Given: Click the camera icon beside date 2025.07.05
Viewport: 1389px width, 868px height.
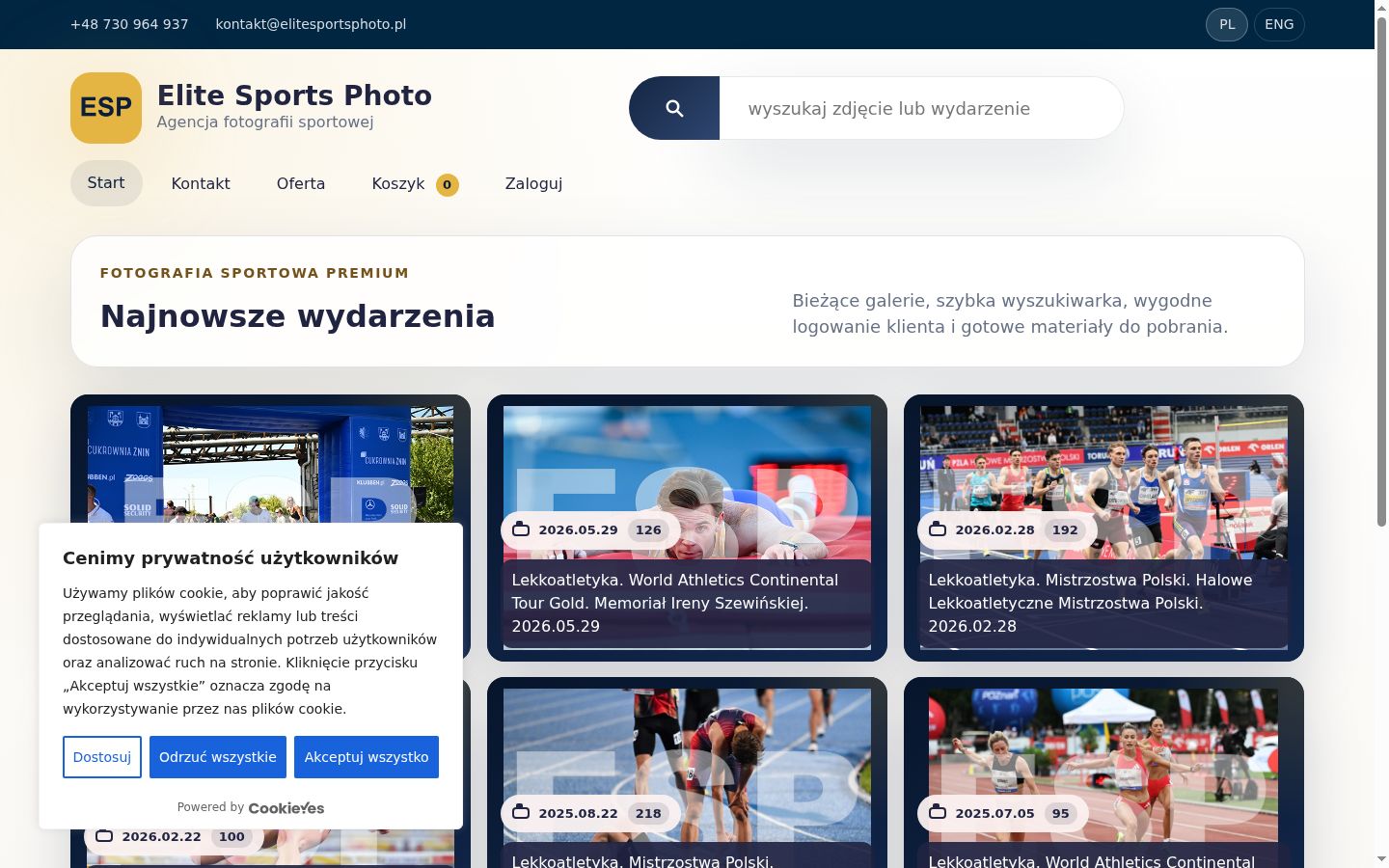Looking at the screenshot, I should (x=938, y=813).
